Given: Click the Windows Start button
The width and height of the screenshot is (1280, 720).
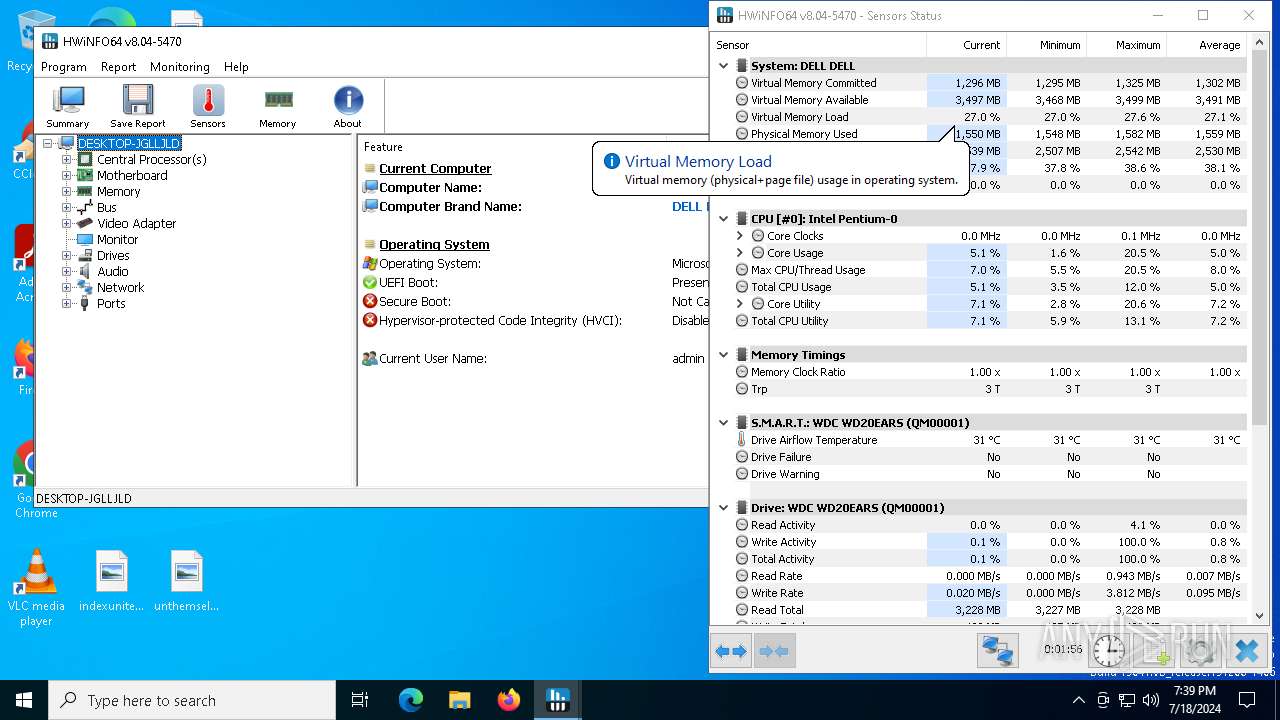Looking at the screenshot, I should point(24,700).
